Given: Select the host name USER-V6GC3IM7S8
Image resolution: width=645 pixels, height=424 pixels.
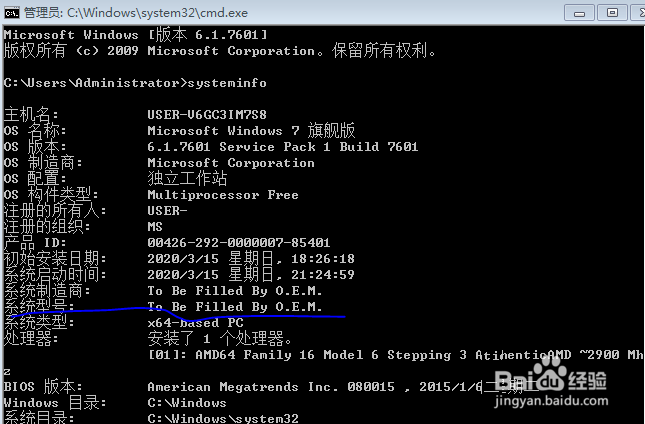Looking at the screenshot, I should click(x=207, y=114).
